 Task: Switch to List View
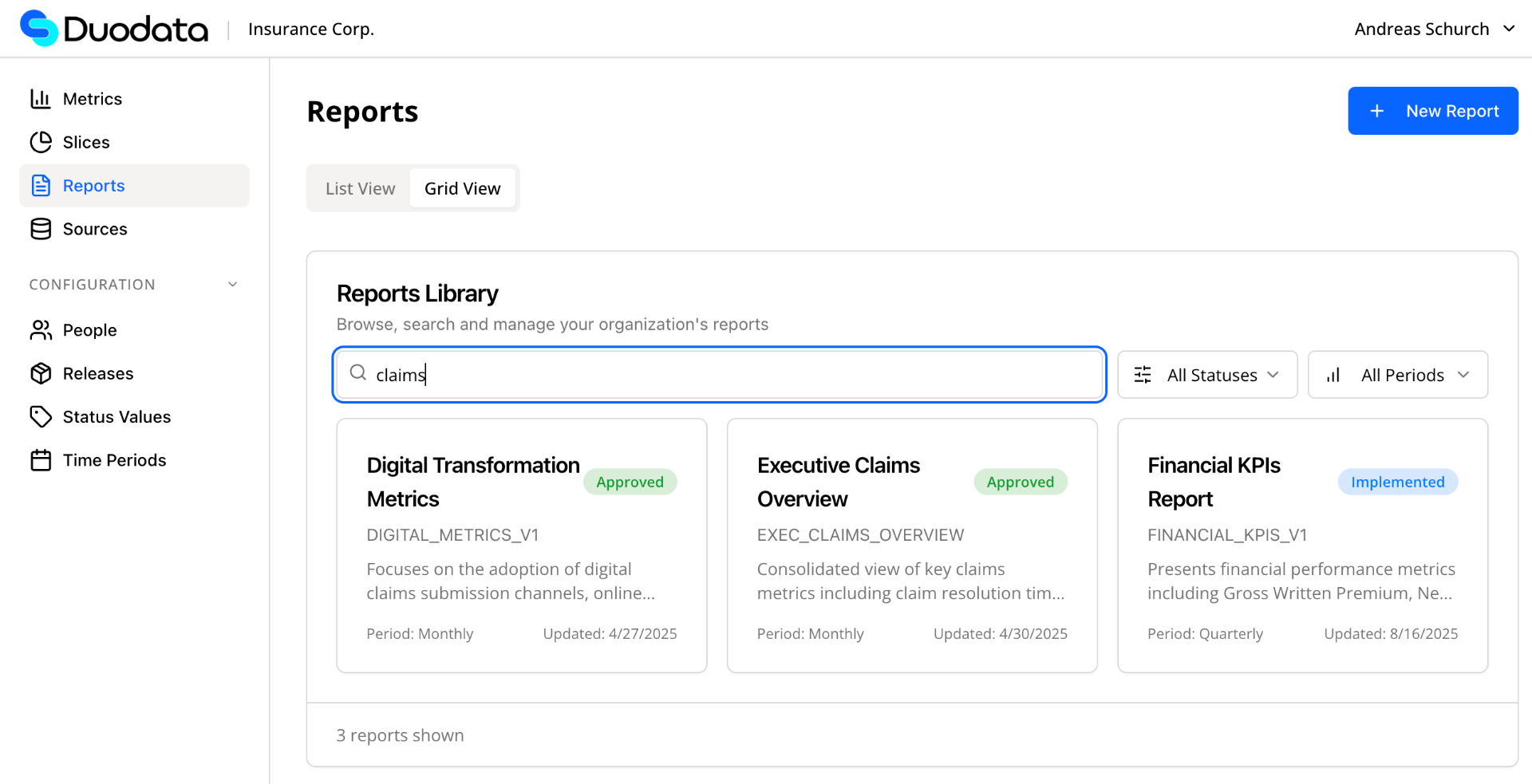[360, 188]
